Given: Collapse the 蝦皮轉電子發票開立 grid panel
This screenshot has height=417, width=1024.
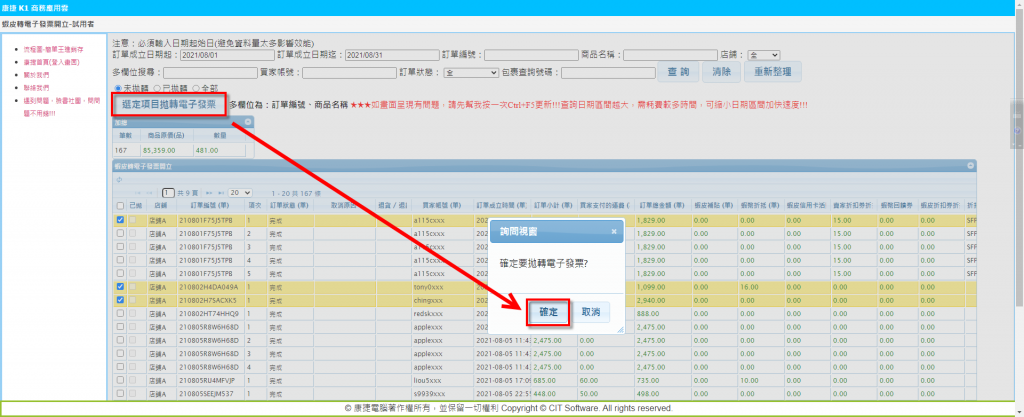Looking at the screenshot, I should (970, 165).
